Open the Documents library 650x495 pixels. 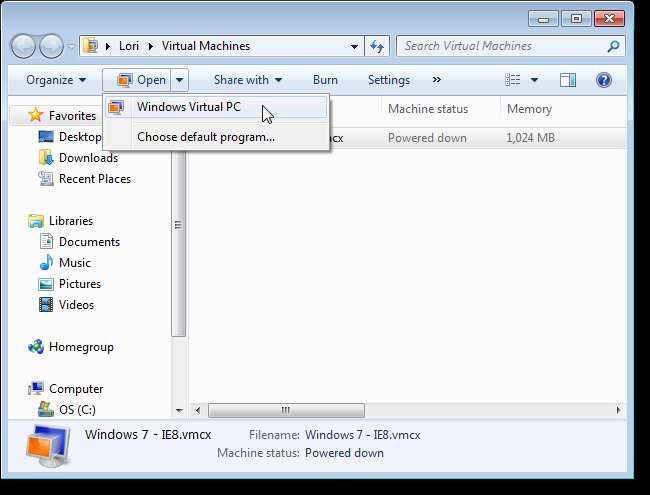click(x=90, y=242)
